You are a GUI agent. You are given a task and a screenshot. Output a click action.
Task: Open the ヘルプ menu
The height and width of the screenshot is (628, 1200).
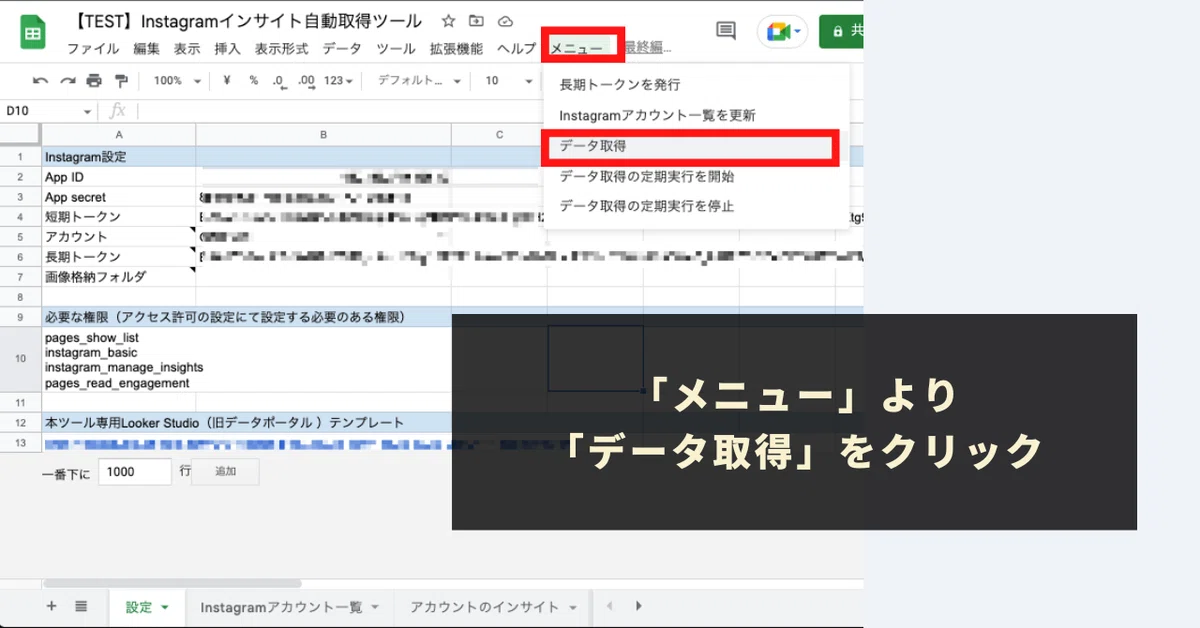click(x=516, y=48)
